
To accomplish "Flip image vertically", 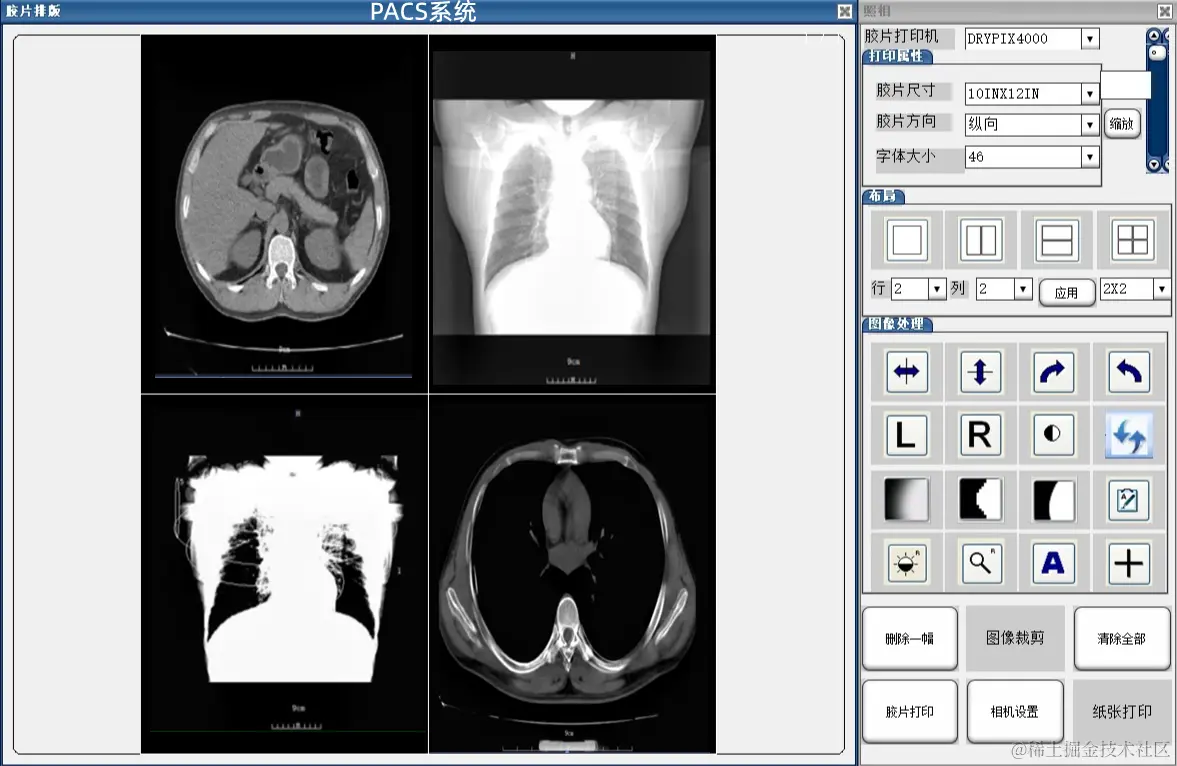I will tap(980, 372).
